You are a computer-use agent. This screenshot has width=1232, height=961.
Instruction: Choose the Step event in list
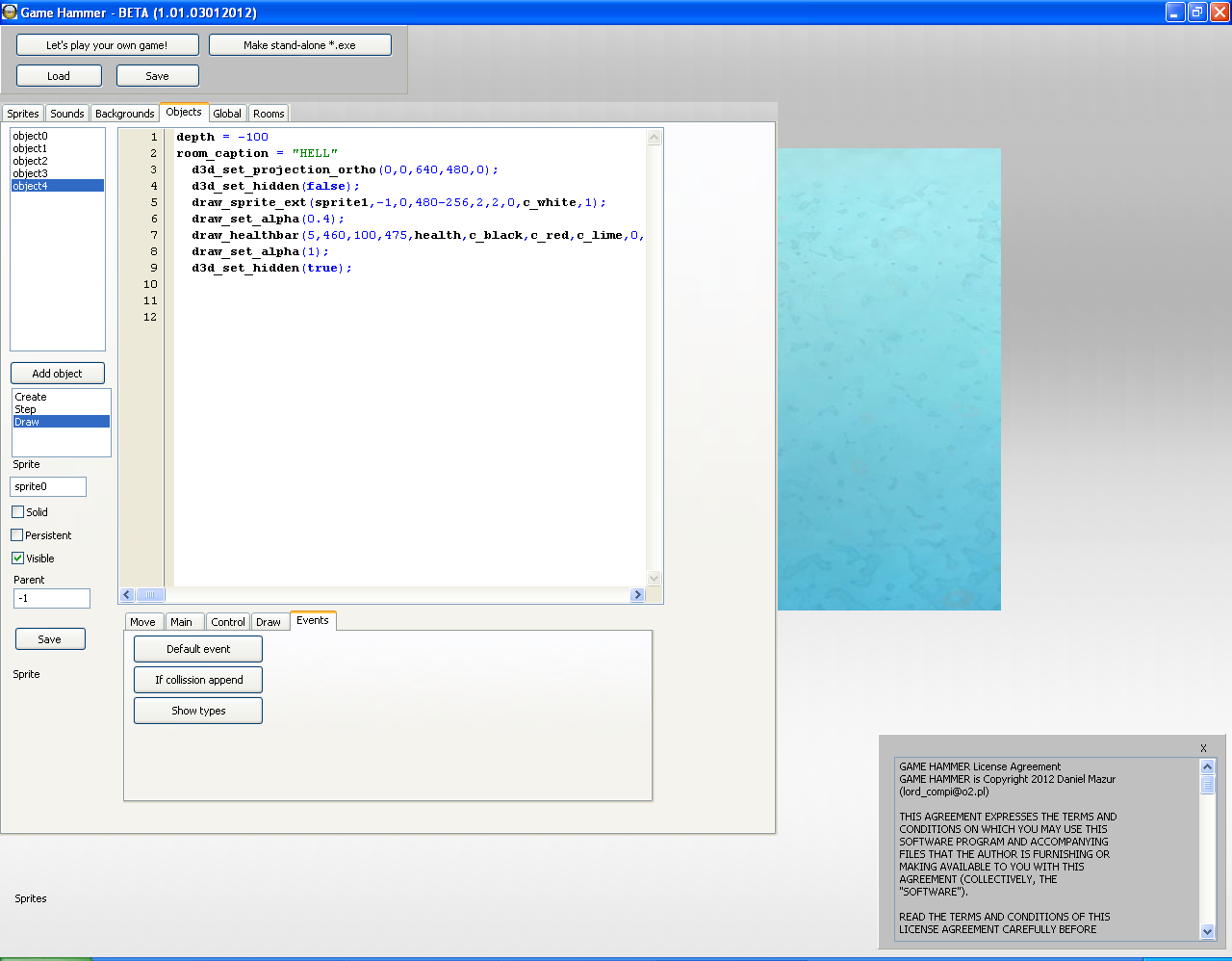[26, 409]
